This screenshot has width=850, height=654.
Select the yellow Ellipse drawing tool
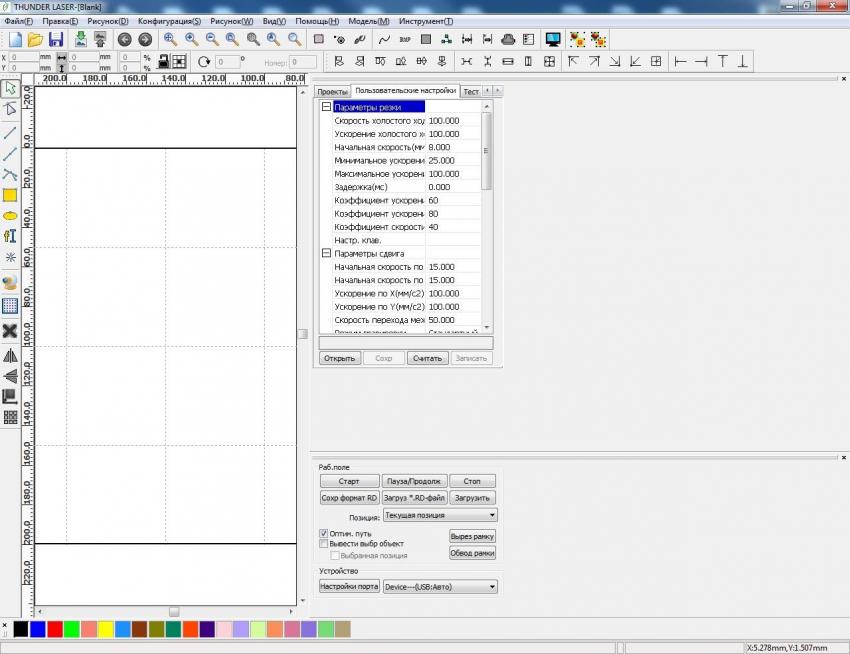point(10,215)
